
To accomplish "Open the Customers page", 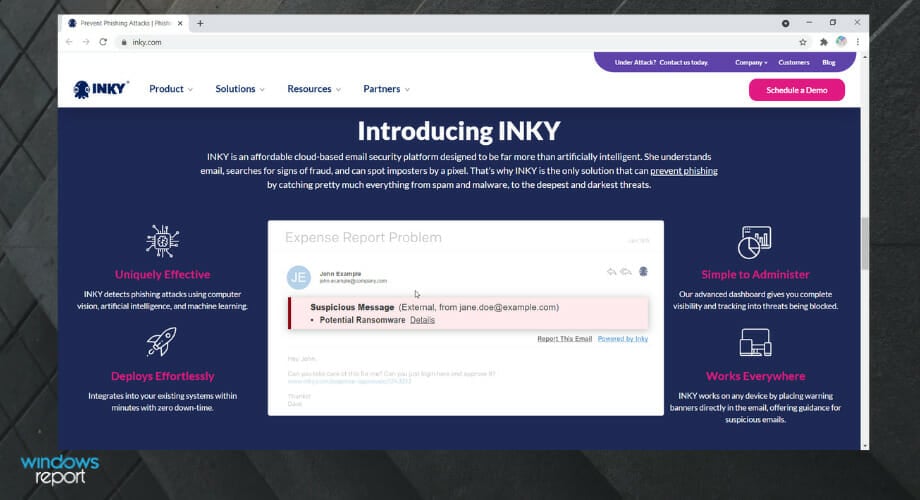I will 794,62.
